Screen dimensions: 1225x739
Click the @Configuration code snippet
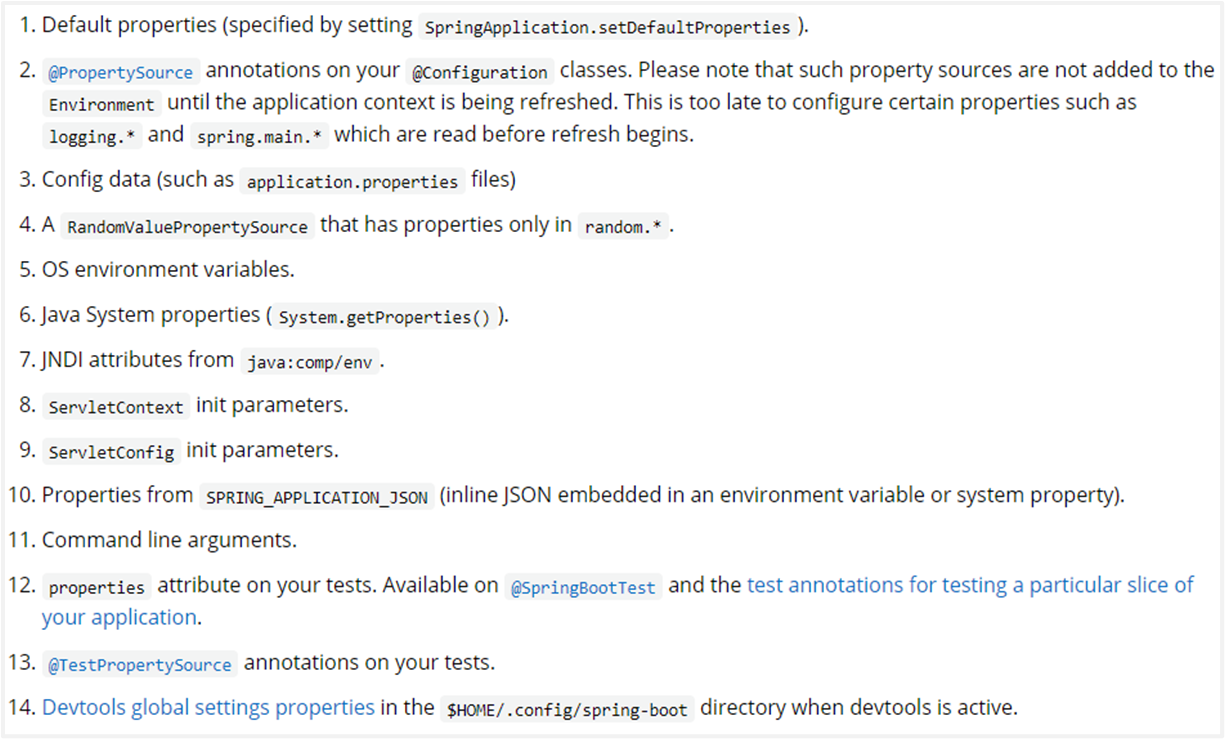pos(480,73)
